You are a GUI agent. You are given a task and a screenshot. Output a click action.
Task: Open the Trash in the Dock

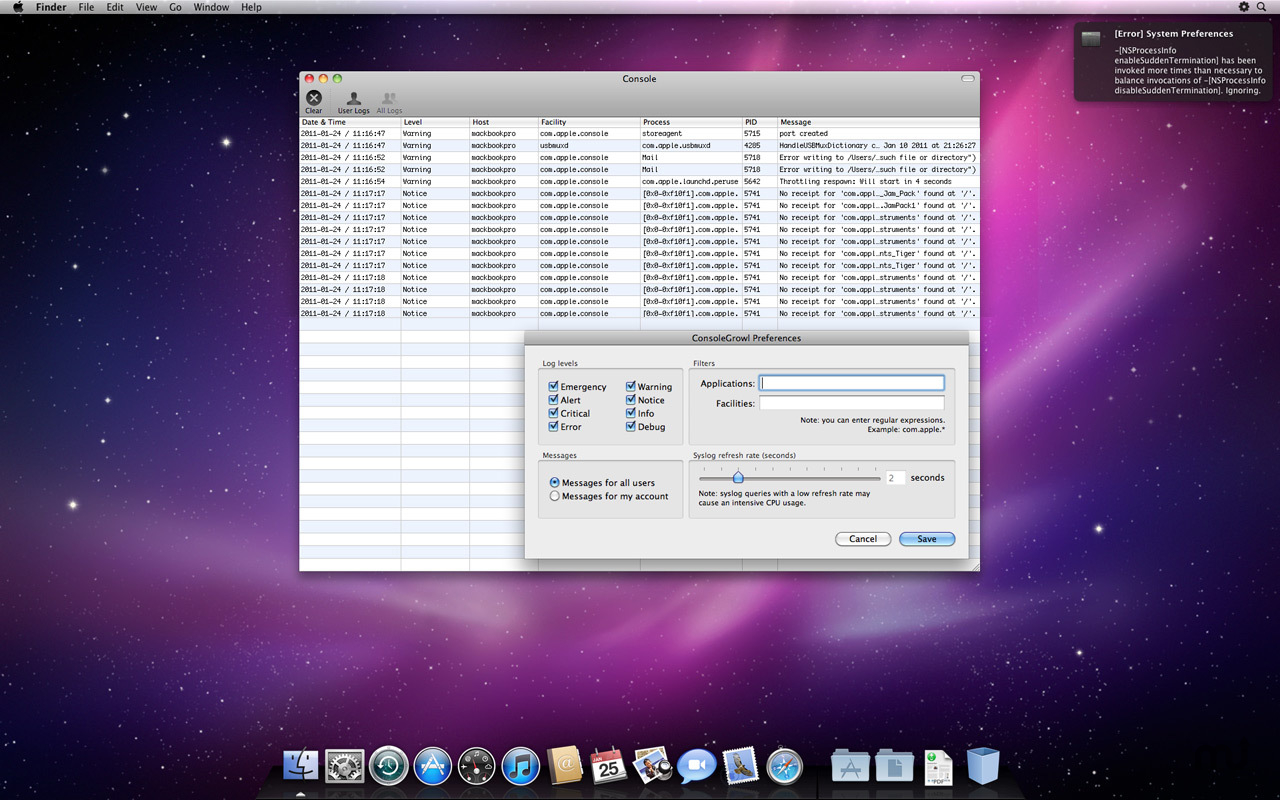[983, 767]
